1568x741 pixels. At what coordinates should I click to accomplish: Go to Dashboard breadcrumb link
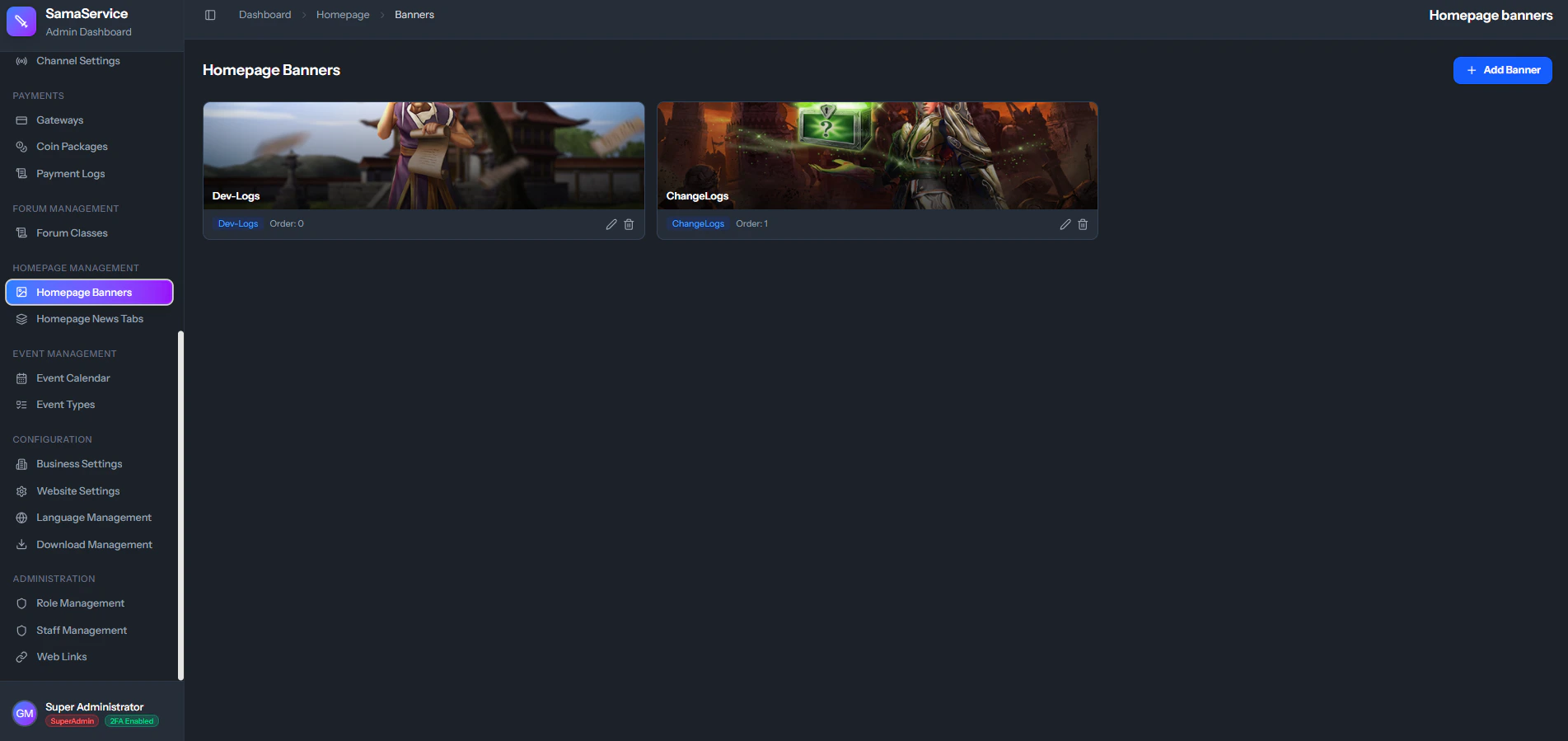pyautogui.click(x=264, y=15)
